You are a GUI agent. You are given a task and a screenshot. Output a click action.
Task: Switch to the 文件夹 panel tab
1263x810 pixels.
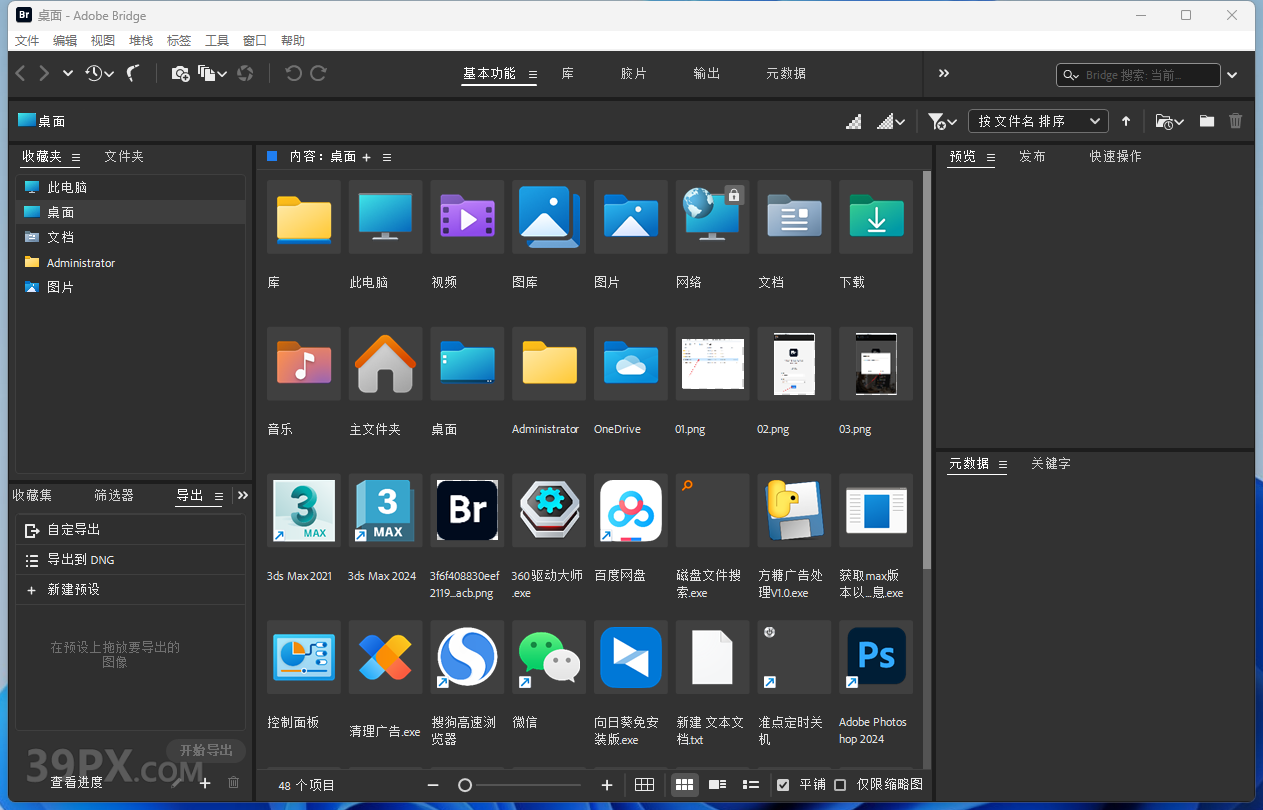pyautogui.click(x=124, y=157)
